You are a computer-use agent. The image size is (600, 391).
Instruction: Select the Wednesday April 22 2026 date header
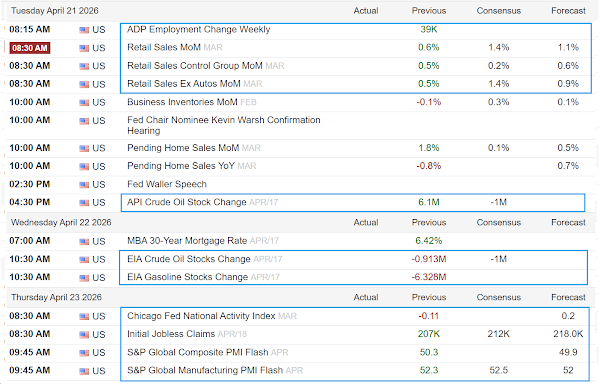click(x=61, y=223)
